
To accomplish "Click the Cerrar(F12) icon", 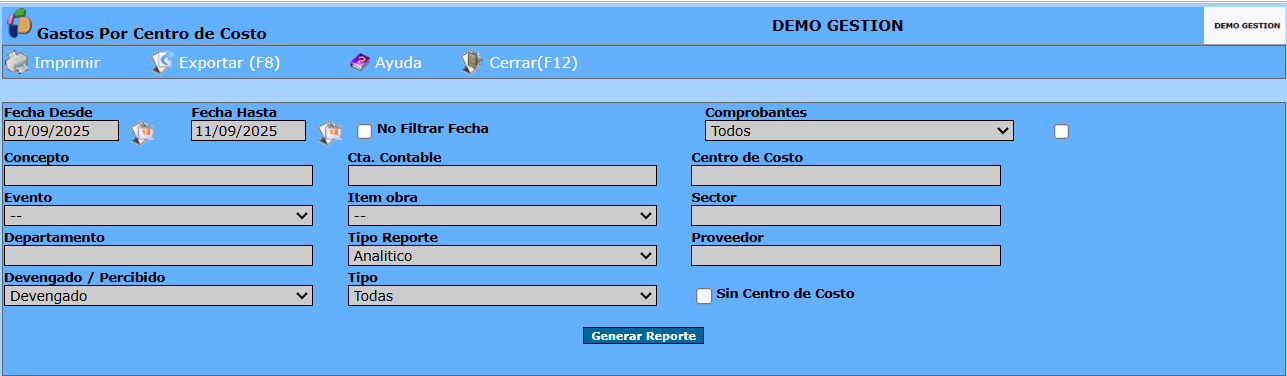I will tap(472, 63).
